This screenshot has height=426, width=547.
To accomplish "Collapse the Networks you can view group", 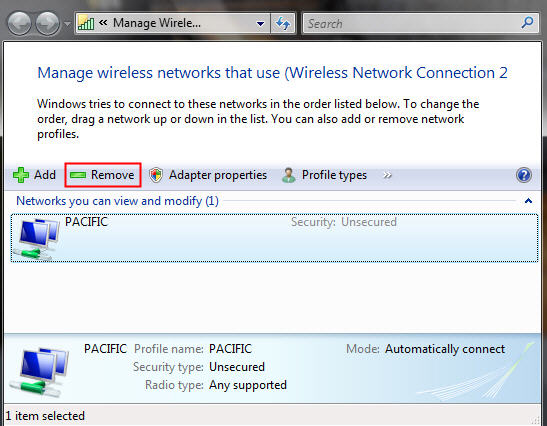I will click(528, 201).
